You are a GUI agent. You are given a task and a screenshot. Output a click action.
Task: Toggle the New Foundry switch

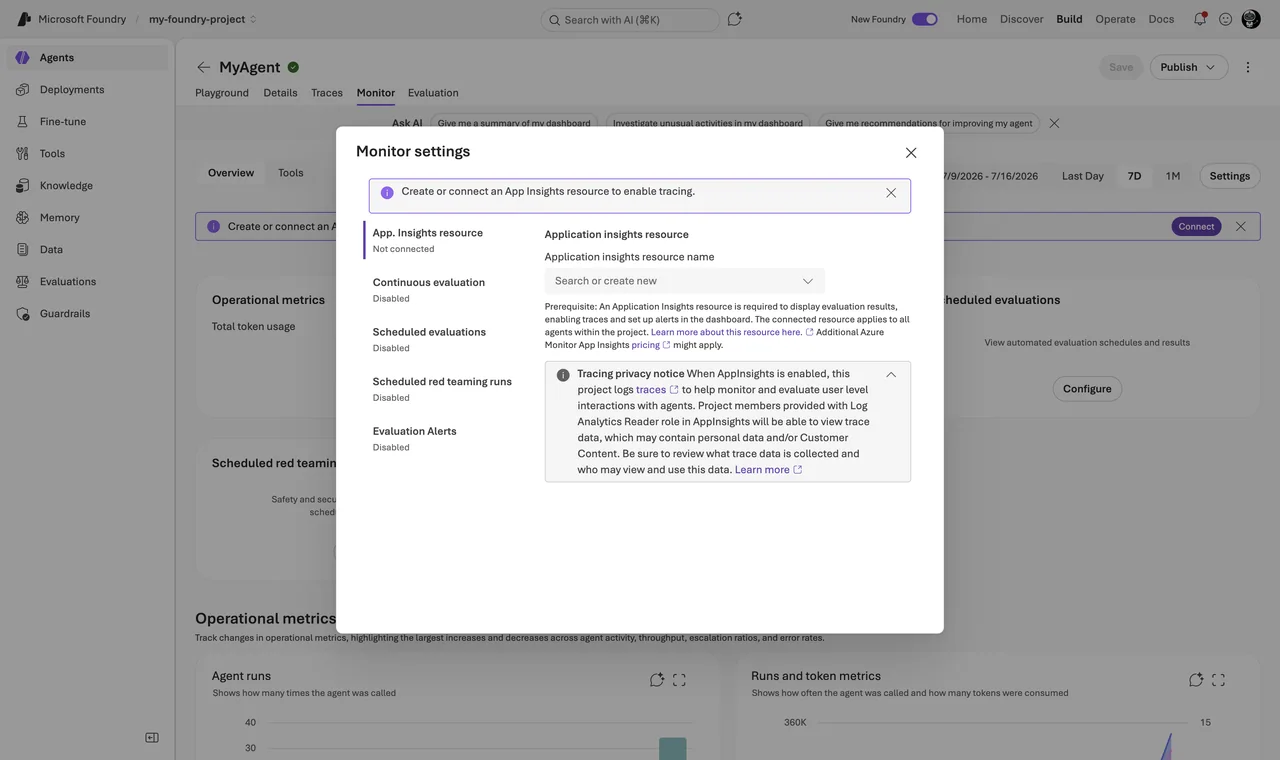(925, 19)
